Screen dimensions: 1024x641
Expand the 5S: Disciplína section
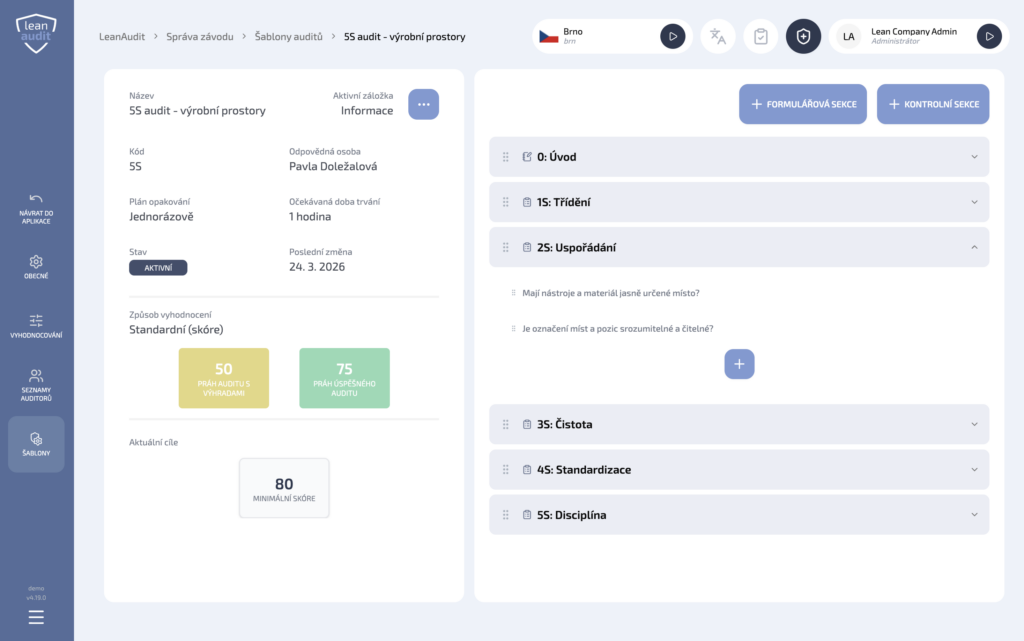coord(974,515)
